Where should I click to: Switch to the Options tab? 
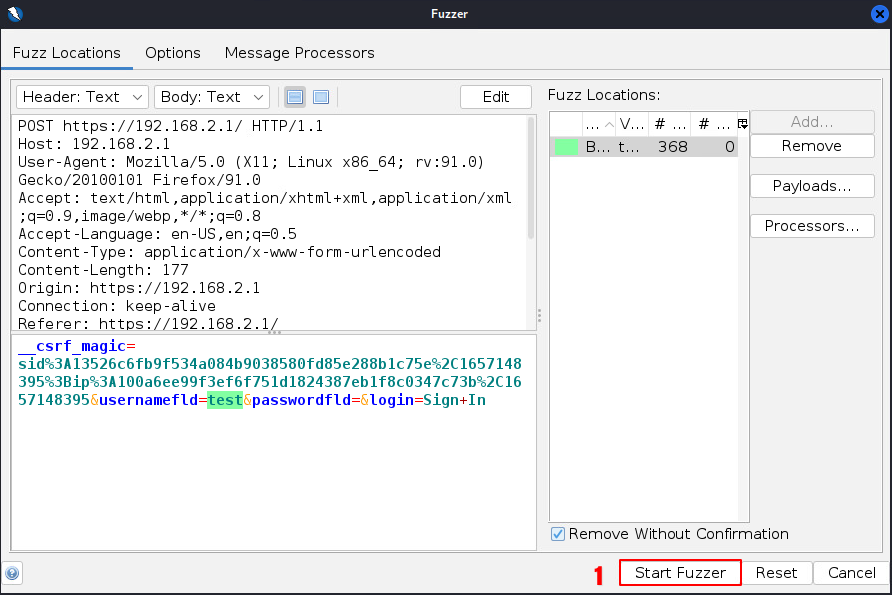coord(173,53)
